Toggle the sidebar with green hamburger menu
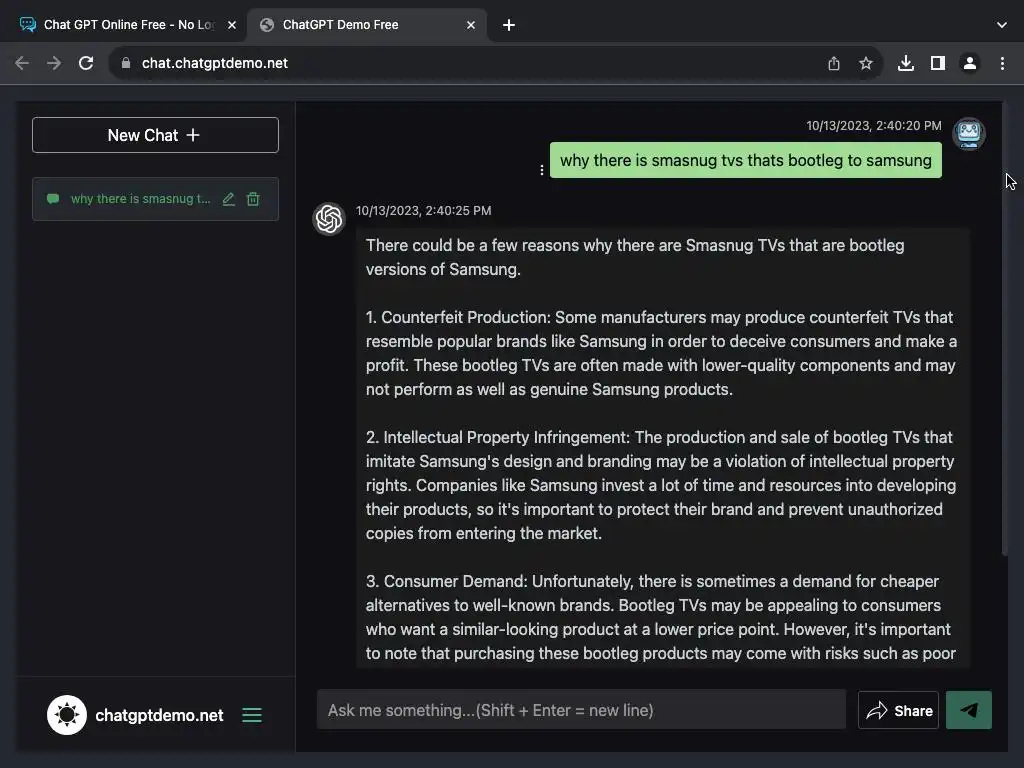The height and width of the screenshot is (768, 1024). tap(252, 715)
